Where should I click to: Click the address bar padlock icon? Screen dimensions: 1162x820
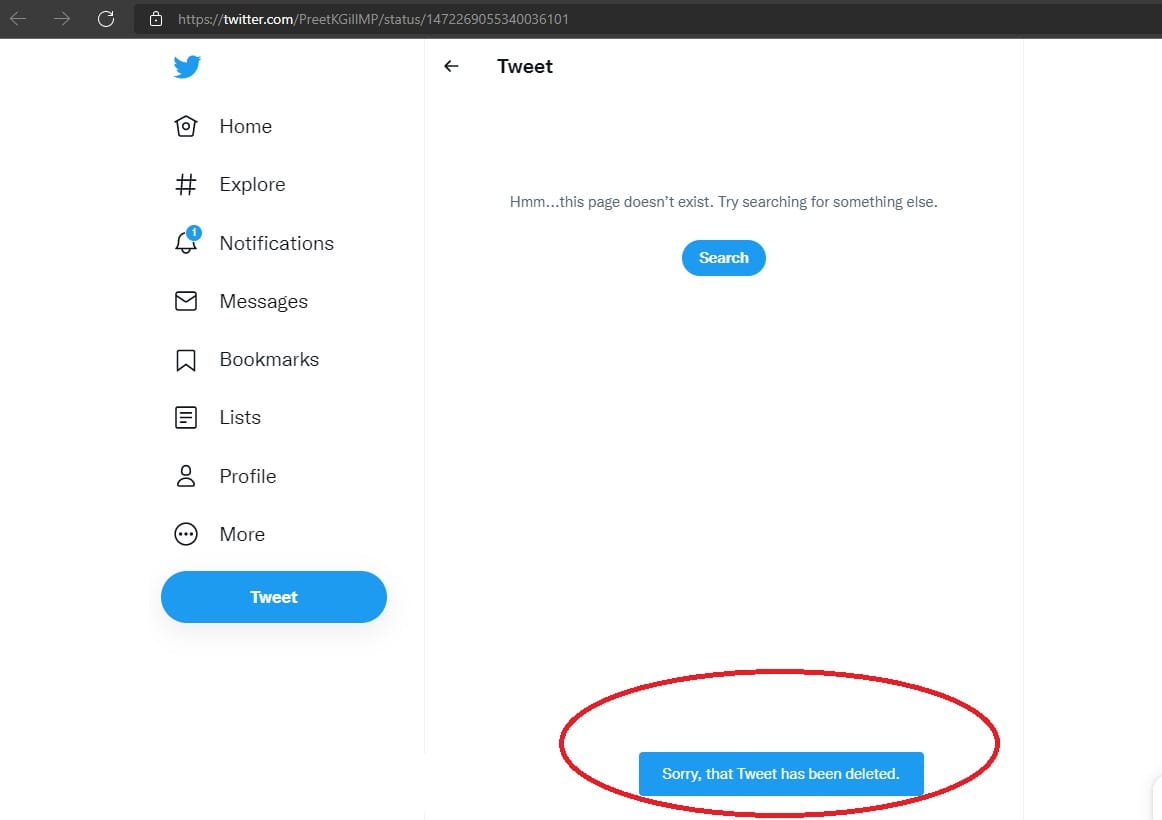155,19
